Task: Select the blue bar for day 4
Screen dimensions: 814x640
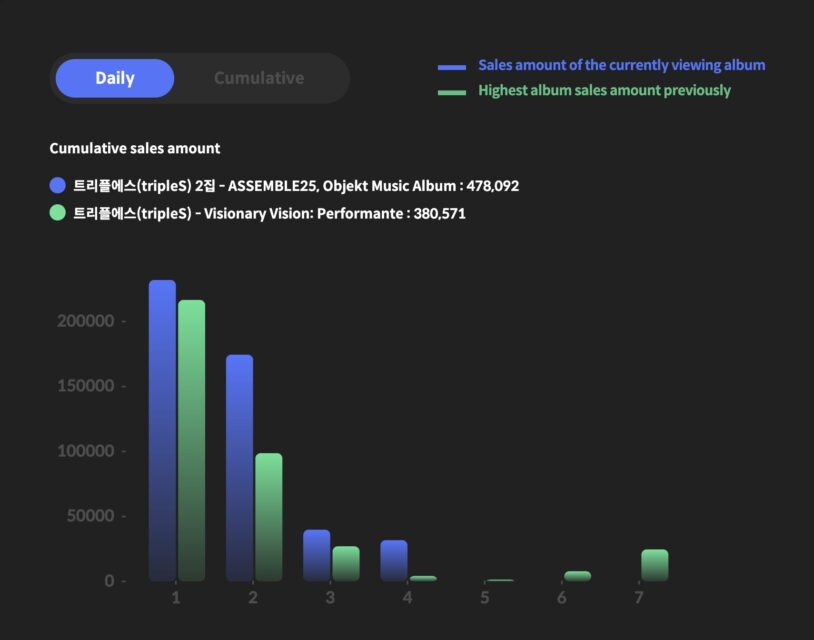Action: pyautogui.click(x=394, y=560)
